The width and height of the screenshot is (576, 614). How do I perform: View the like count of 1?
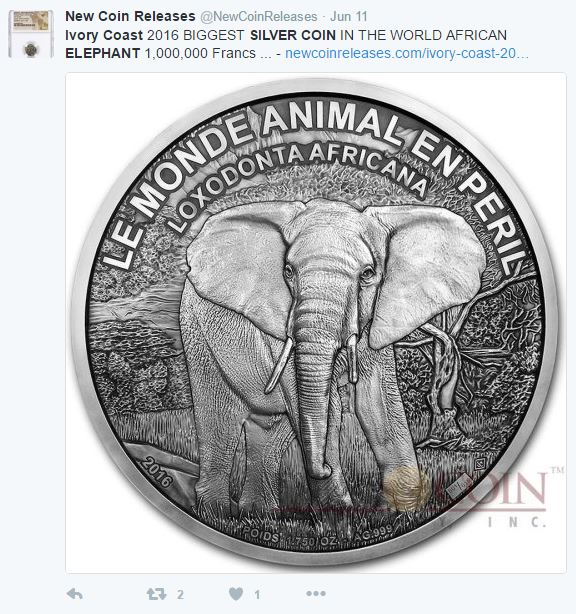click(x=257, y=594)
